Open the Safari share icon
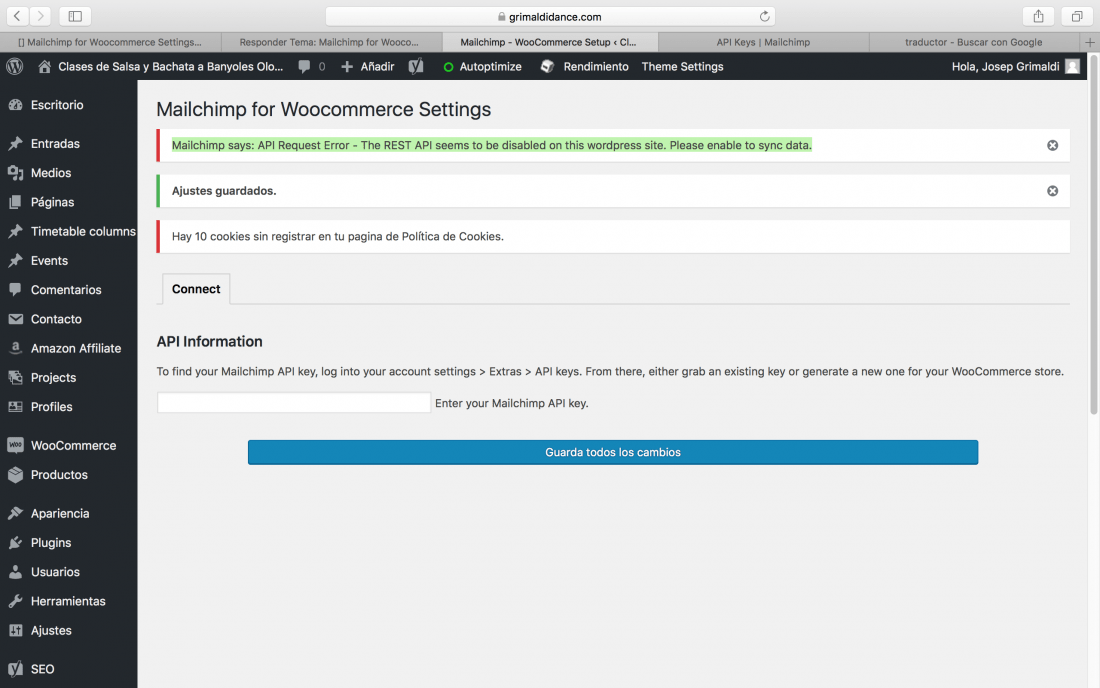 (1038, 15)
